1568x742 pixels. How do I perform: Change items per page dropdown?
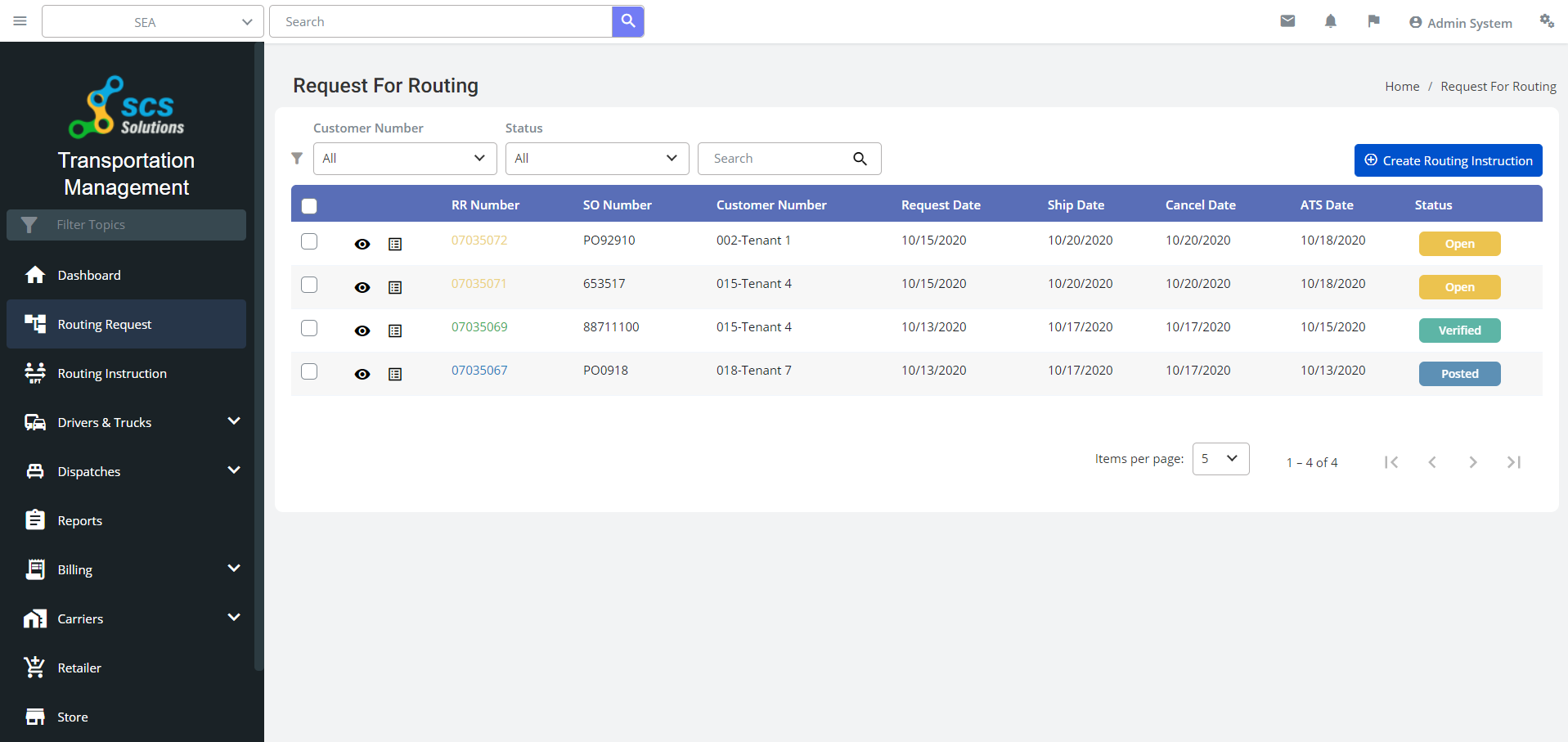coord(1220,458)
